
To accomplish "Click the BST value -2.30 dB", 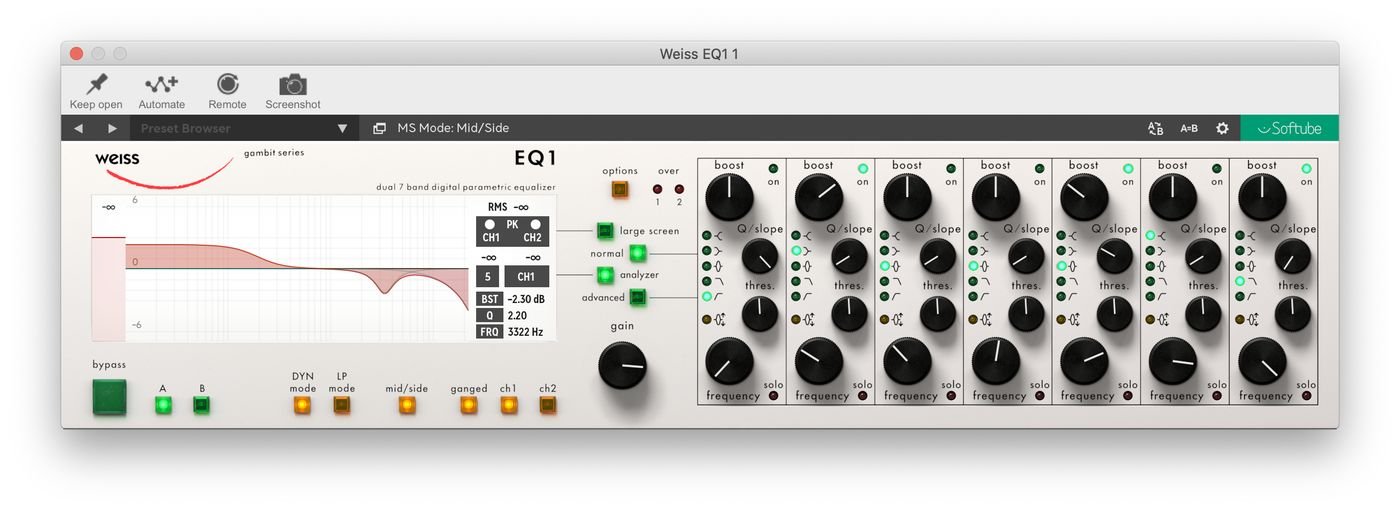I will pyautogui.click(x=527, y=299).
